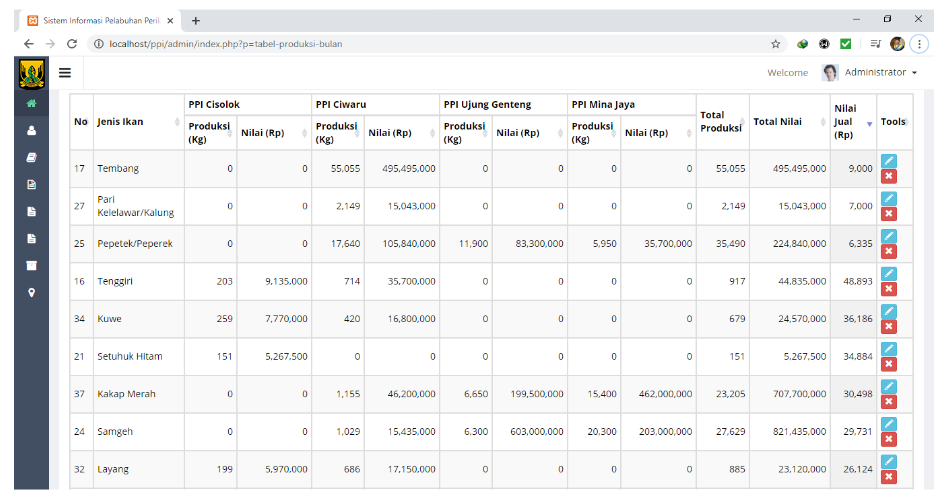Screen dimensions: 946x499
Task: Reload the page with the refresh button
Action: point(72,44)
